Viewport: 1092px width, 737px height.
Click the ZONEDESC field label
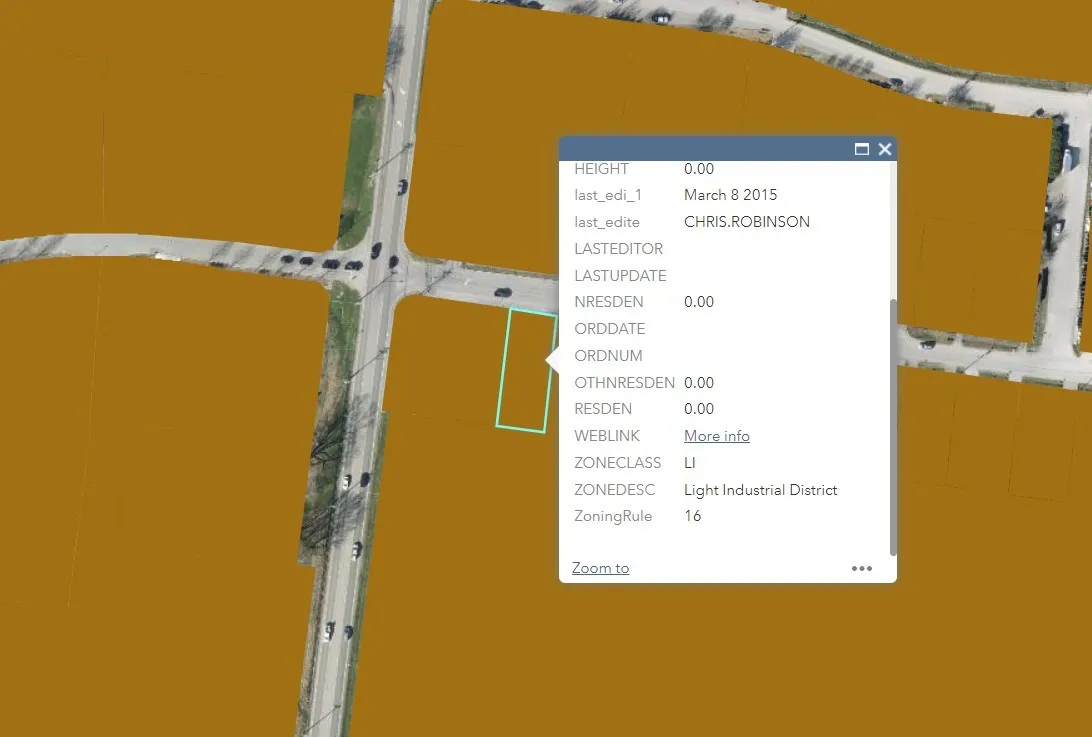point(614,490)
